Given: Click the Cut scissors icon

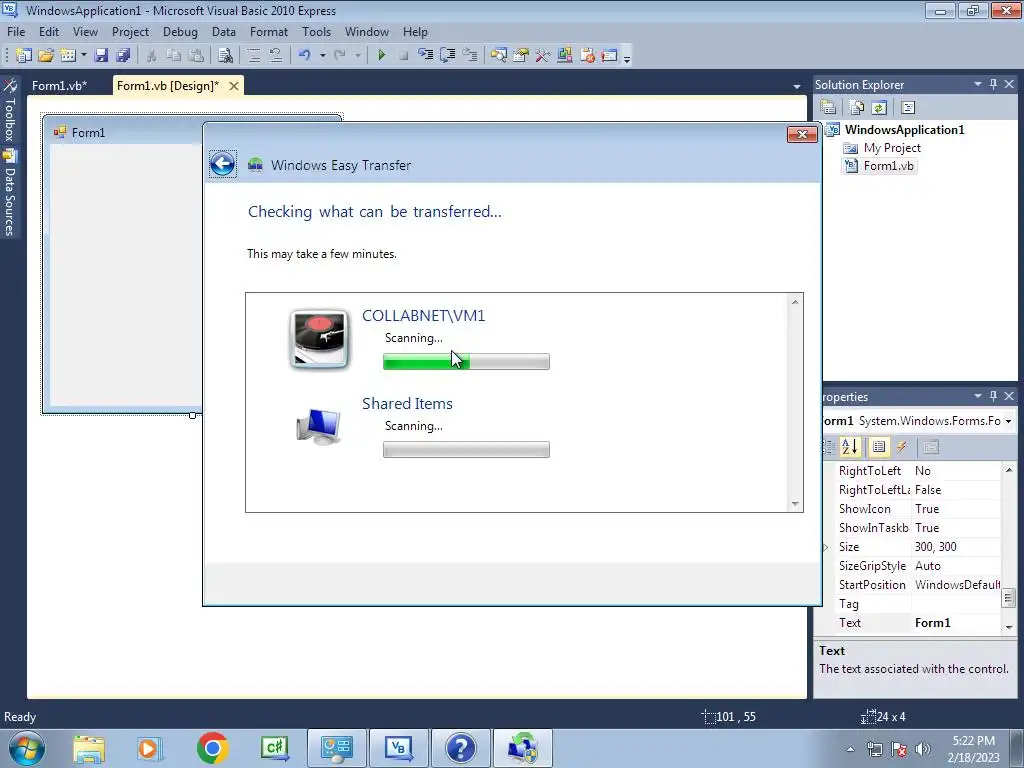Looking at the screenshot, I should click(152, 56).
